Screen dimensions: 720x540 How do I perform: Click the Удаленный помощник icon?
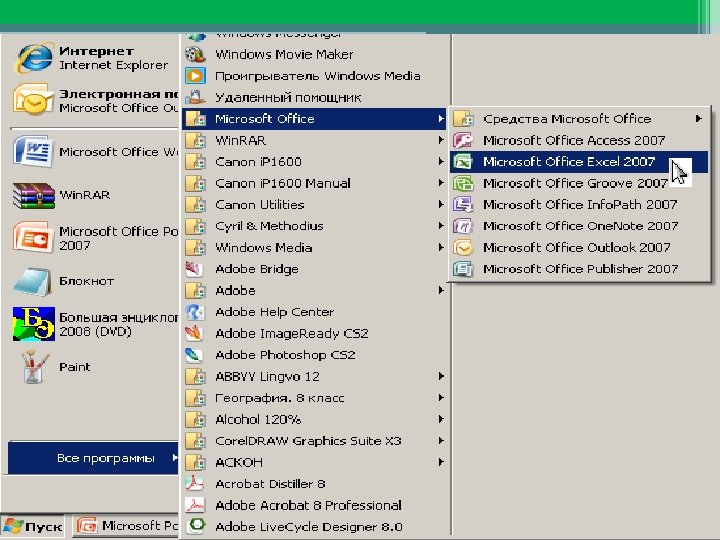pos(195,97)
